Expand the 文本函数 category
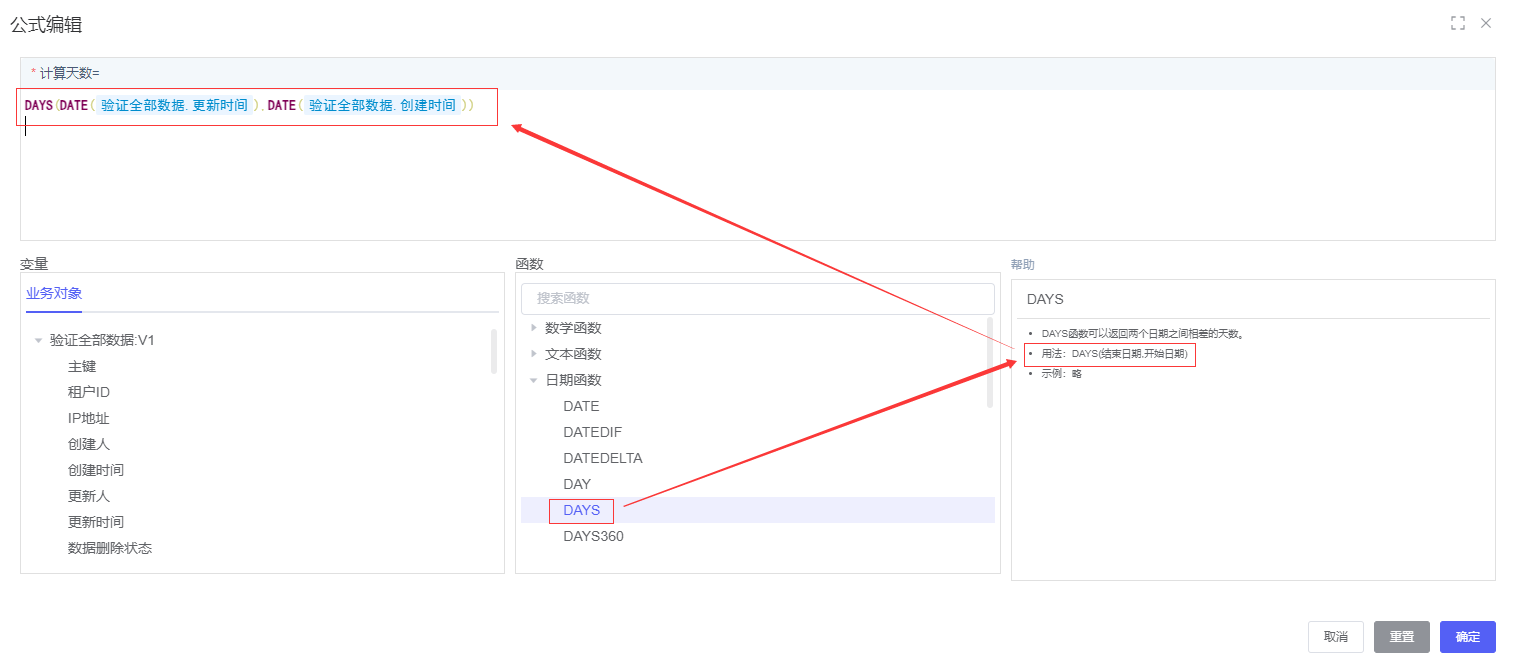Screen dimensions: 1517x662 click(x=534, y=354)
